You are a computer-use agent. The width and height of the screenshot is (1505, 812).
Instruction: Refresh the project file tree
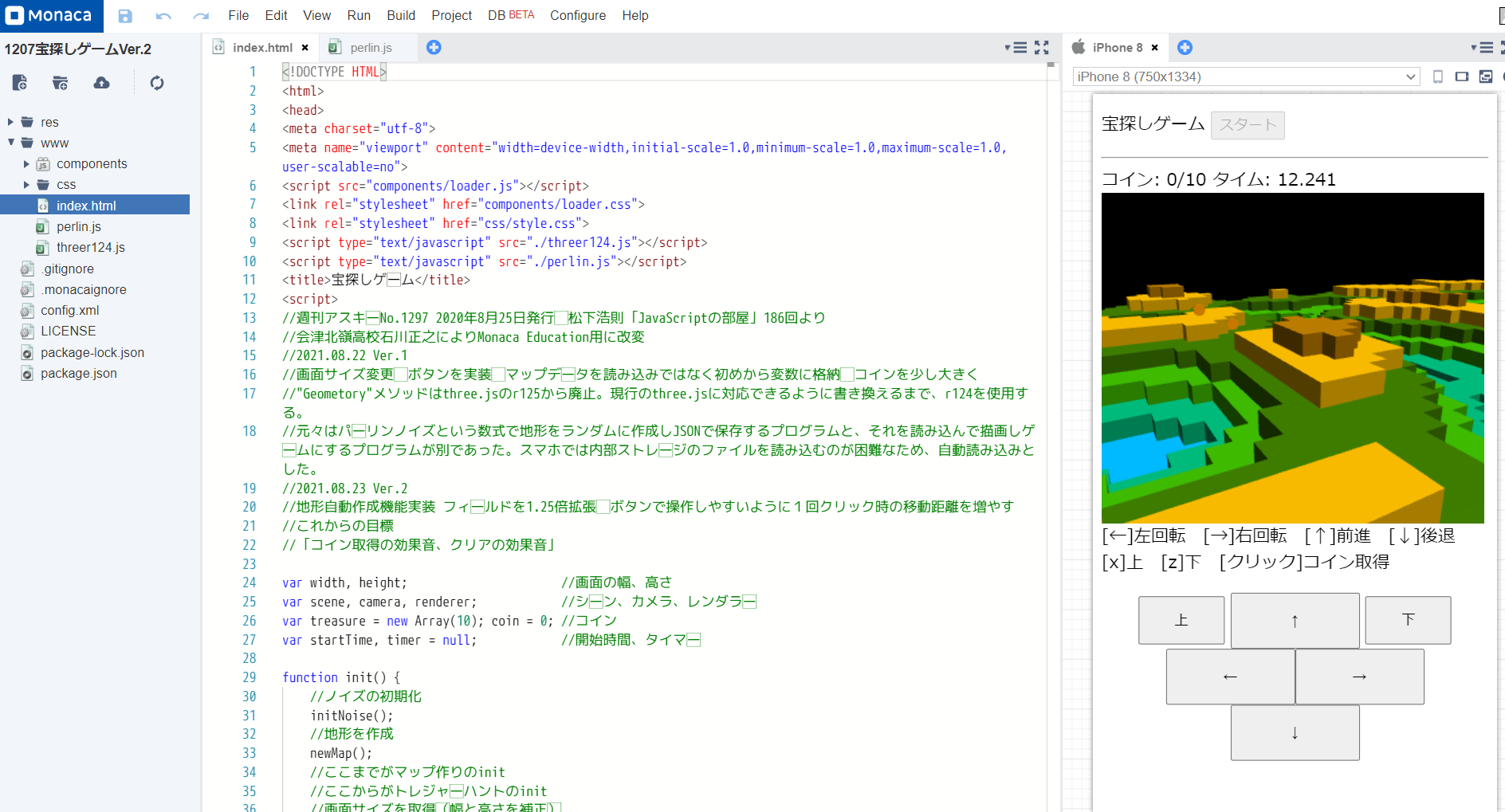point(157,82)
